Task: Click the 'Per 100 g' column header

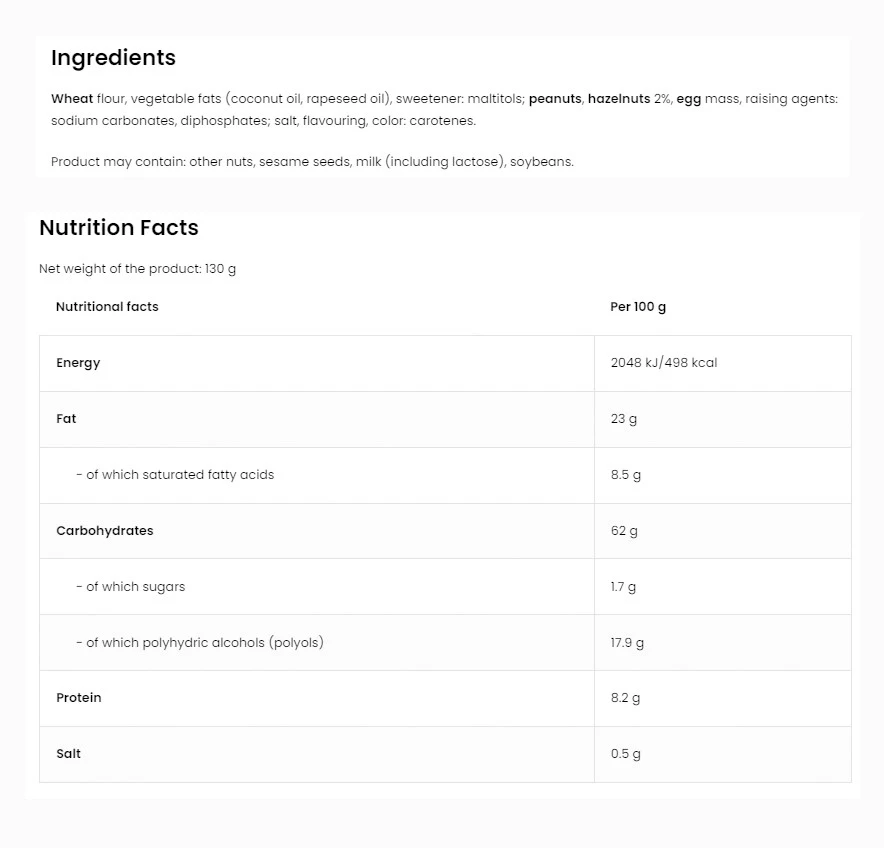Action: 638,307
